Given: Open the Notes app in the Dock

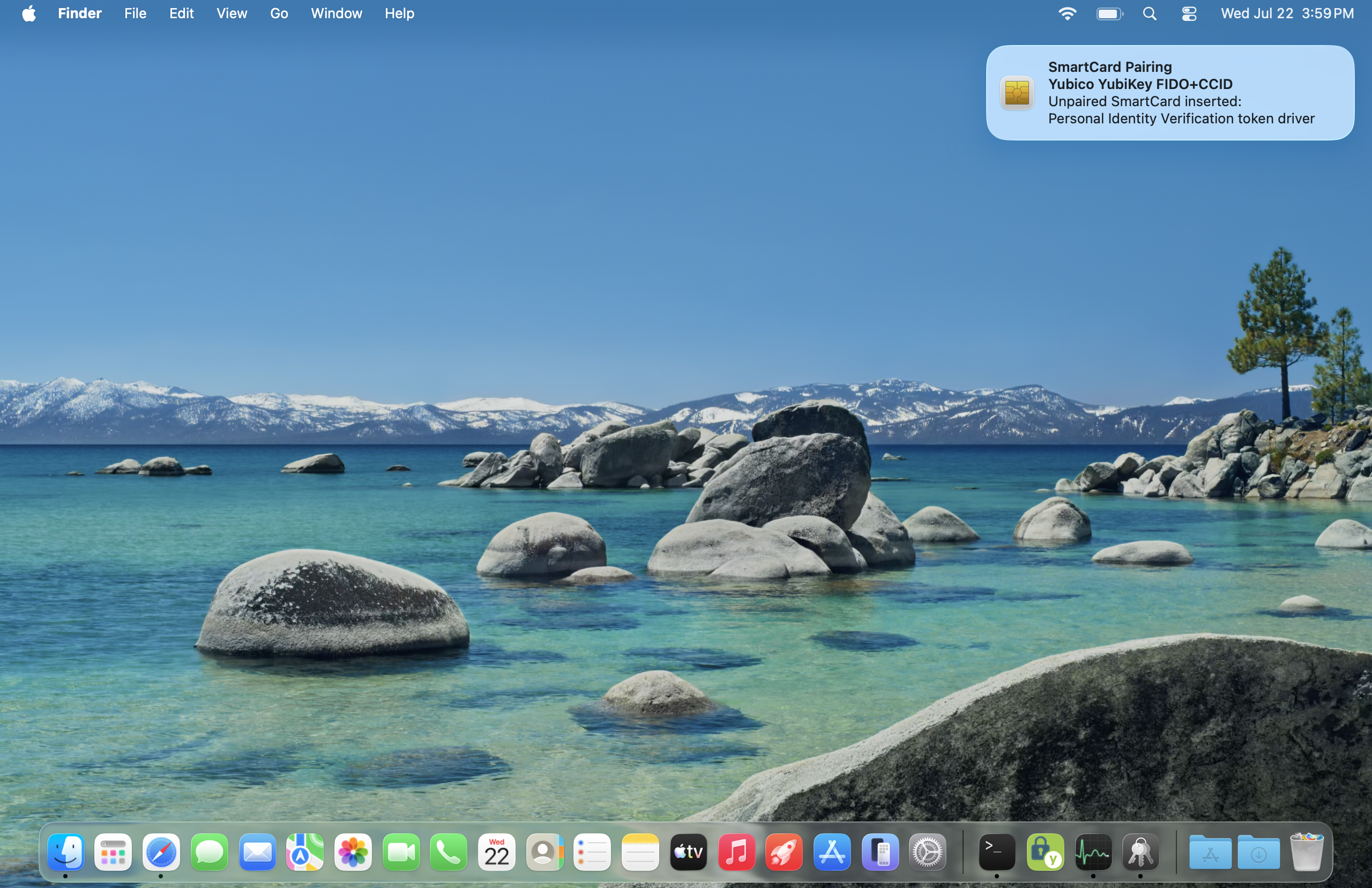Looking at the screenshot, I should (640, 852).
